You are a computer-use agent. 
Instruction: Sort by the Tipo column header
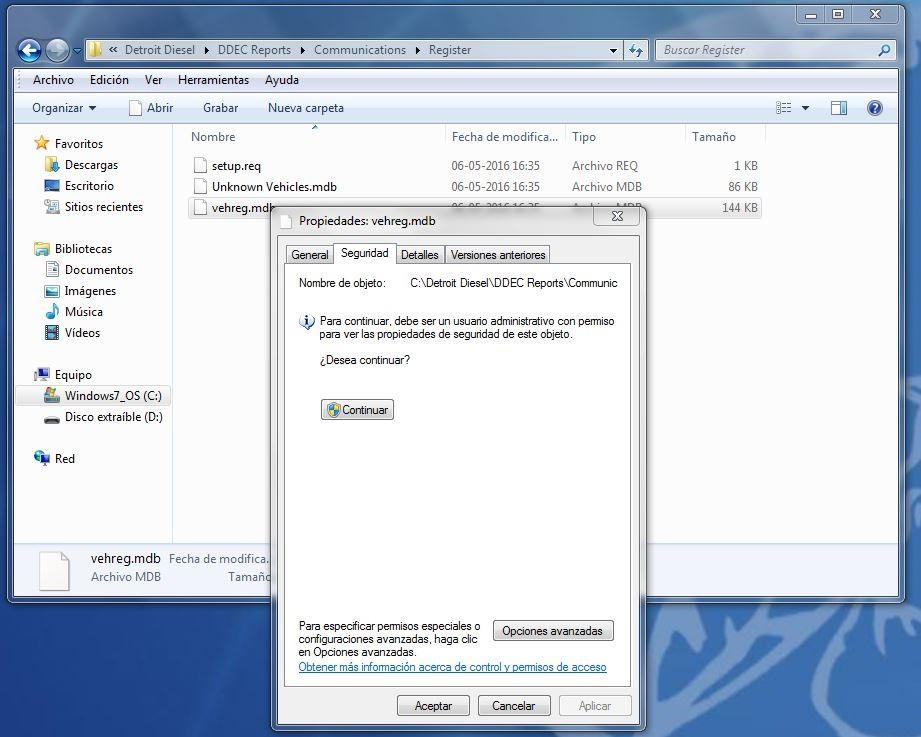(624, 137)
